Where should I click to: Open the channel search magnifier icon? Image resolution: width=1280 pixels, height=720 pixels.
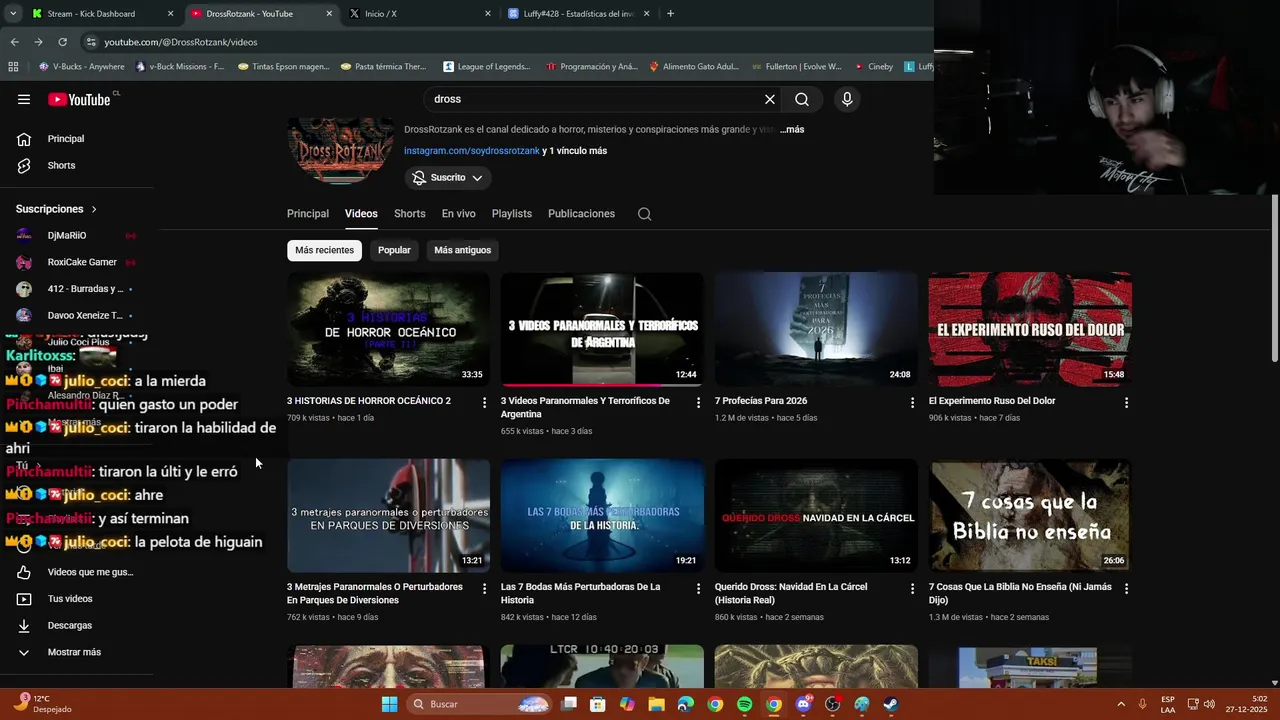[644, 214]
